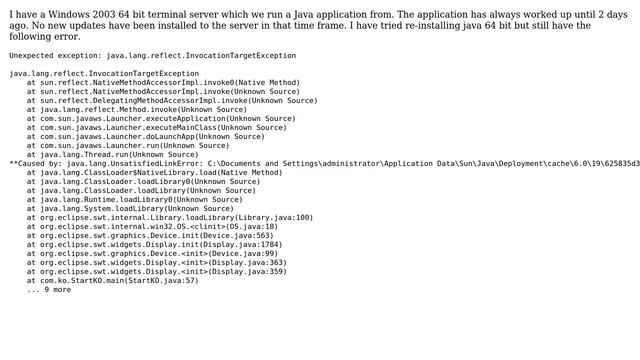Click the "Device.<init>(Device.java:99)" line

(x=152, y=253)
